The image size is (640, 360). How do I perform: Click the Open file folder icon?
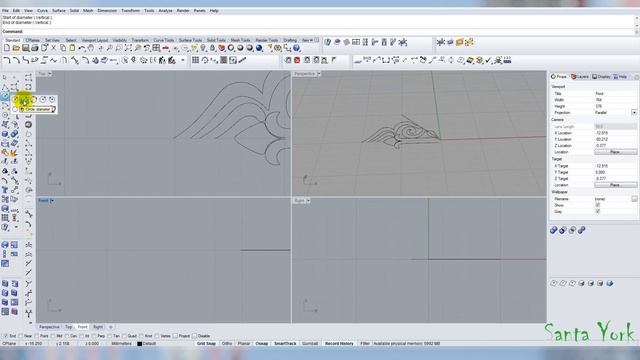pos(16,48)
